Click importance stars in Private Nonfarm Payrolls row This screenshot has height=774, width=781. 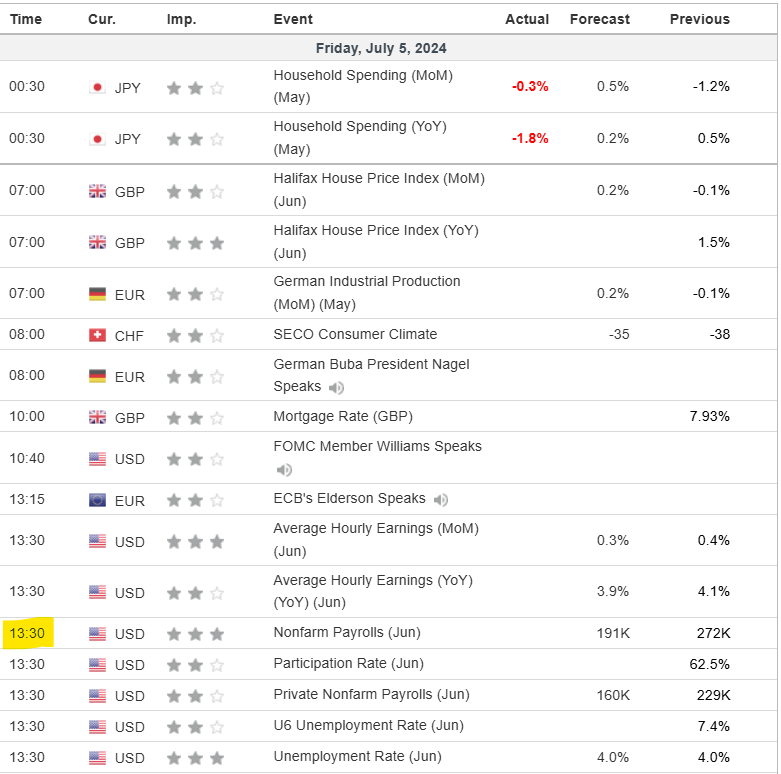point(195,696)
